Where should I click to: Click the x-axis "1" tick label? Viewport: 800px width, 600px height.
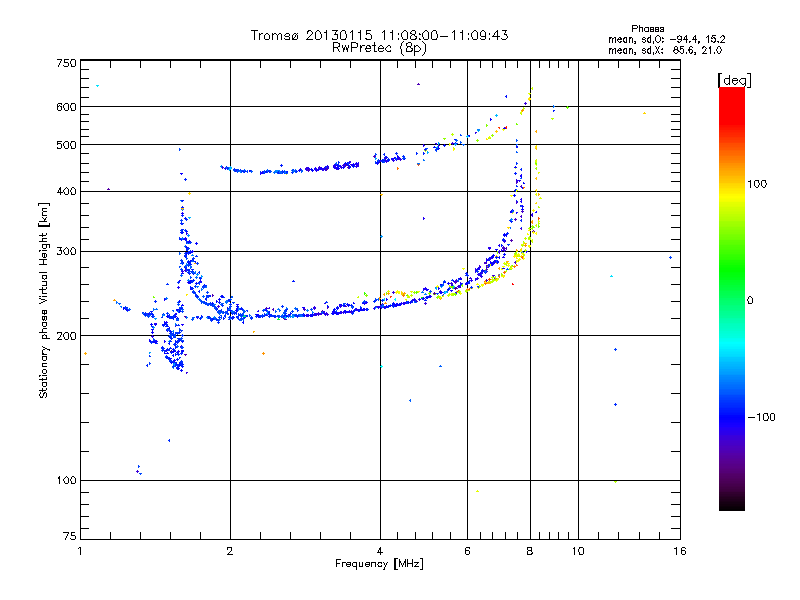click(81, 551)
